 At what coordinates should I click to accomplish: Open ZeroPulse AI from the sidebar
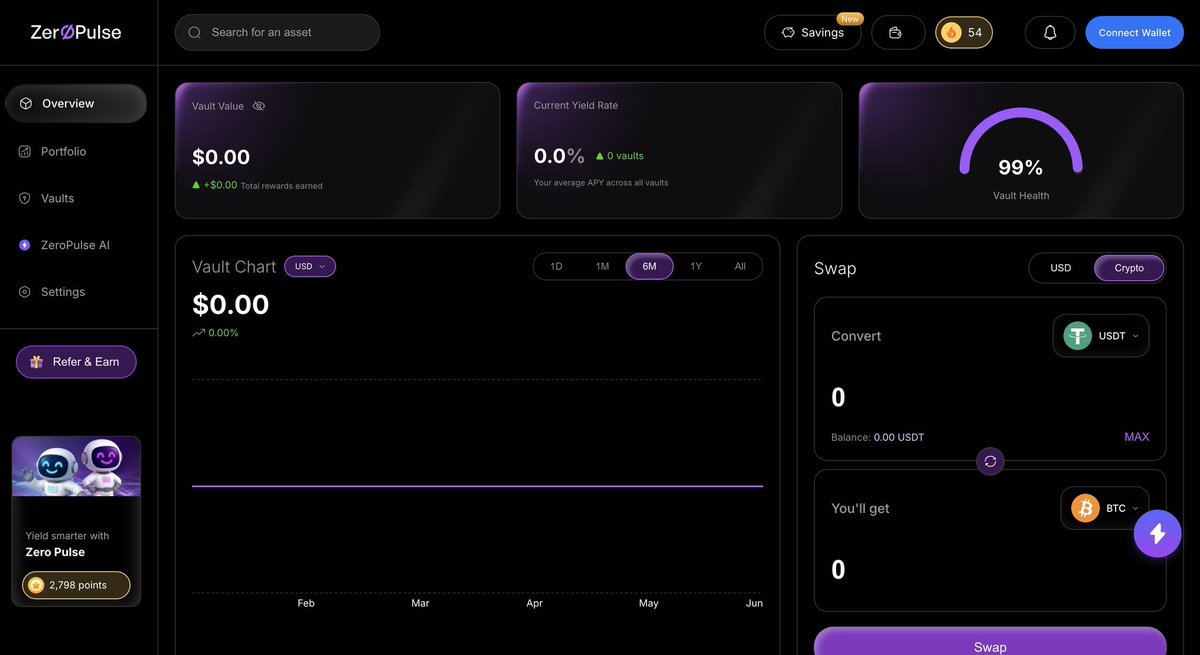point(73,244)
